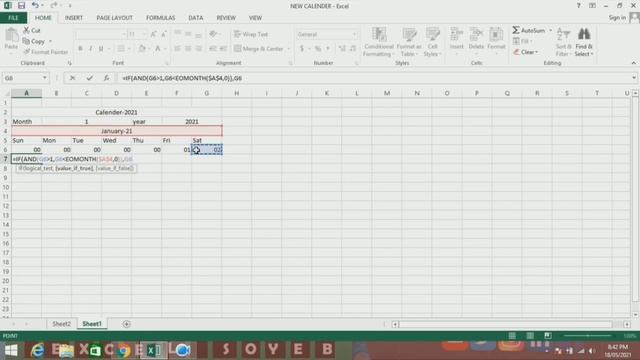Add a new sheet with plus icon
This screenshot has width=640, height=360.
click(127, 324)
